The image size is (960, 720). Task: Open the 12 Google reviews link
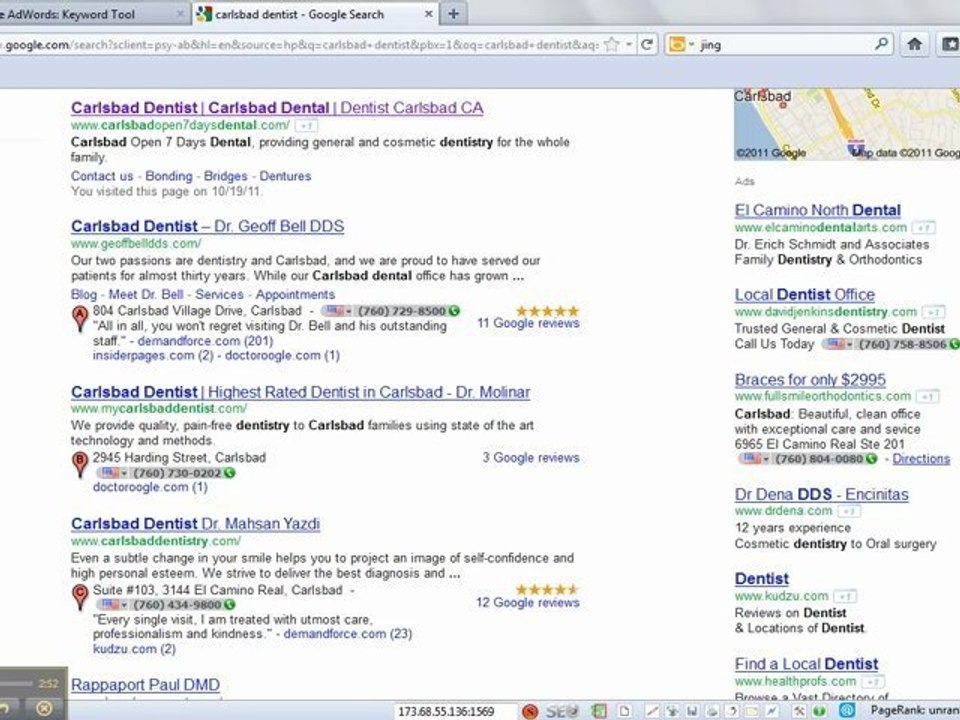point(528,602)
